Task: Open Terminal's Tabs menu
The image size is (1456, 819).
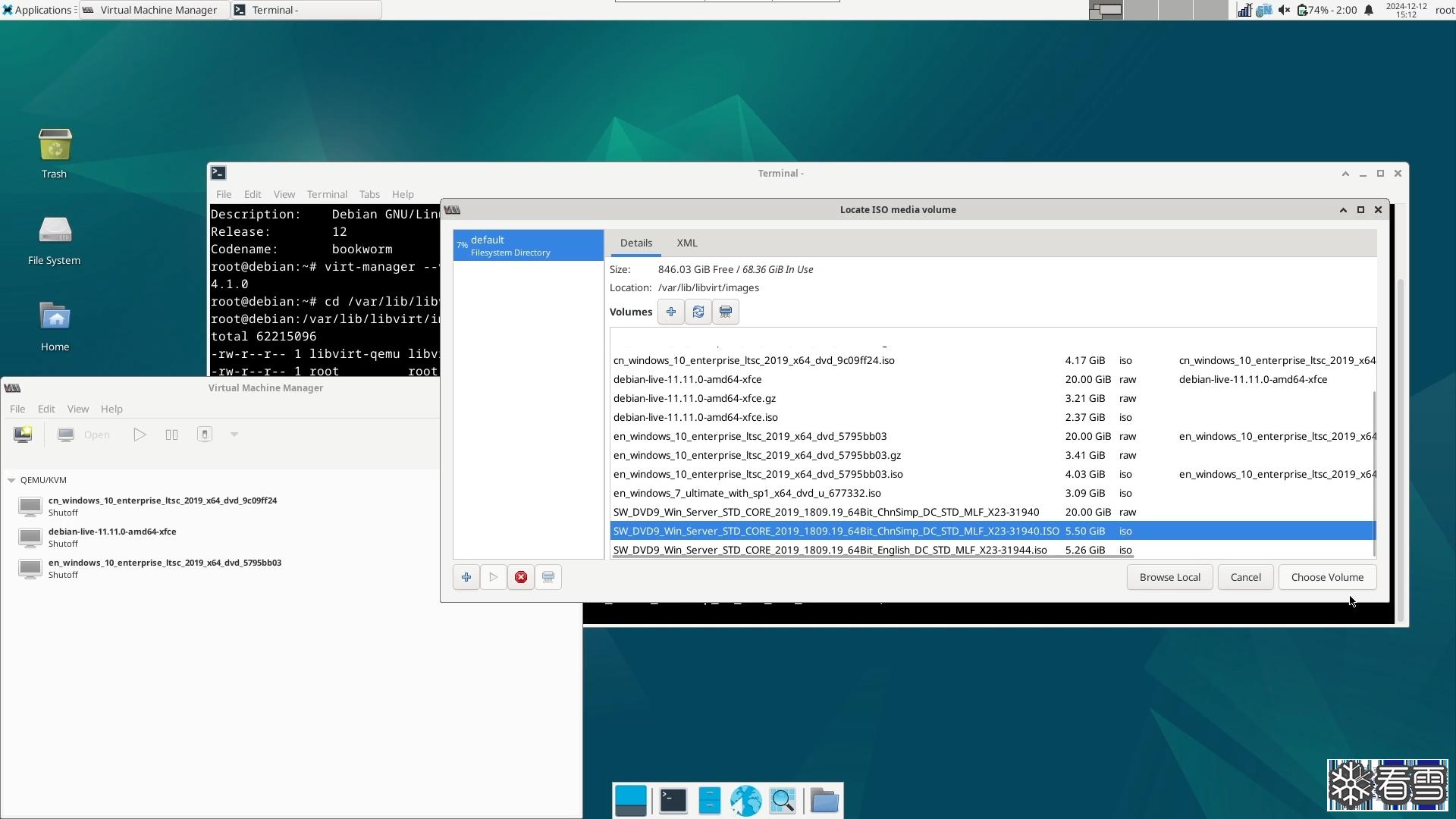Action: 369,194
